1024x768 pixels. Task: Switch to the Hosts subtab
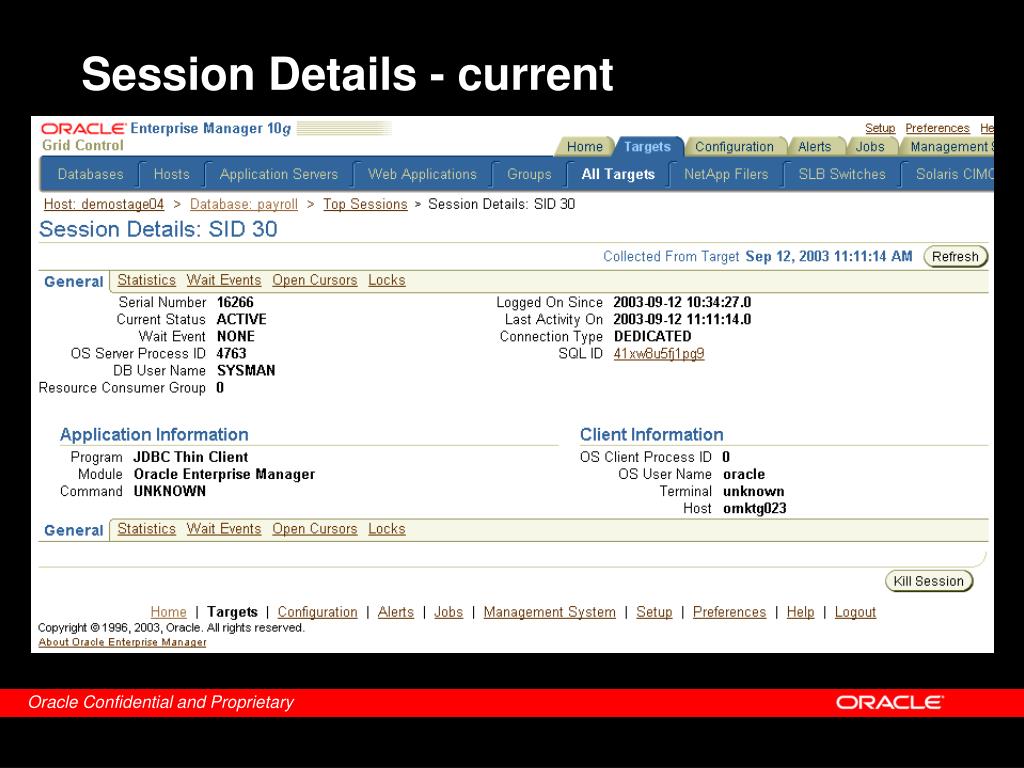[x=171, y=174]
